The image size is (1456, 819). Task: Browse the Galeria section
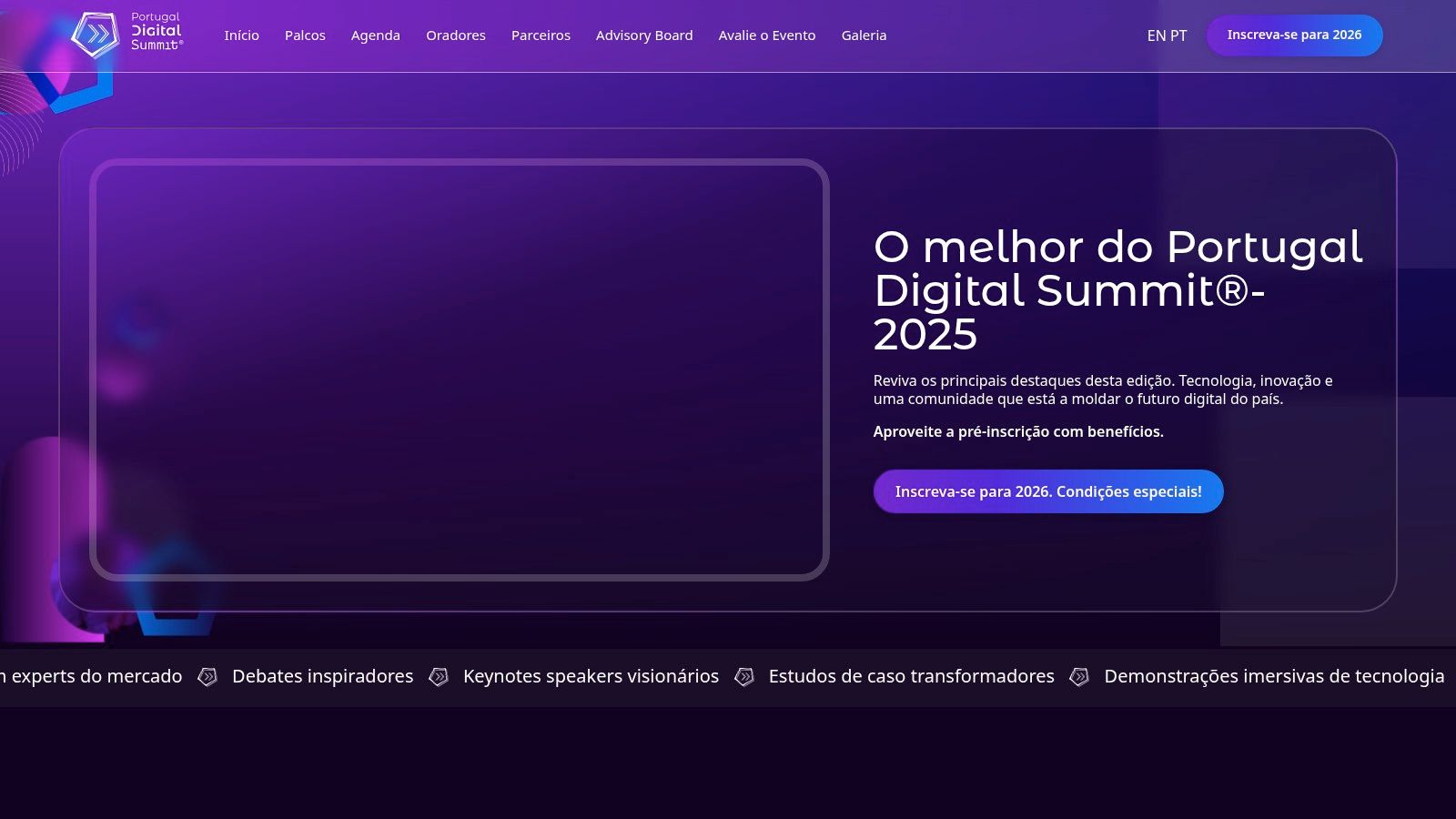pos(864,35)
